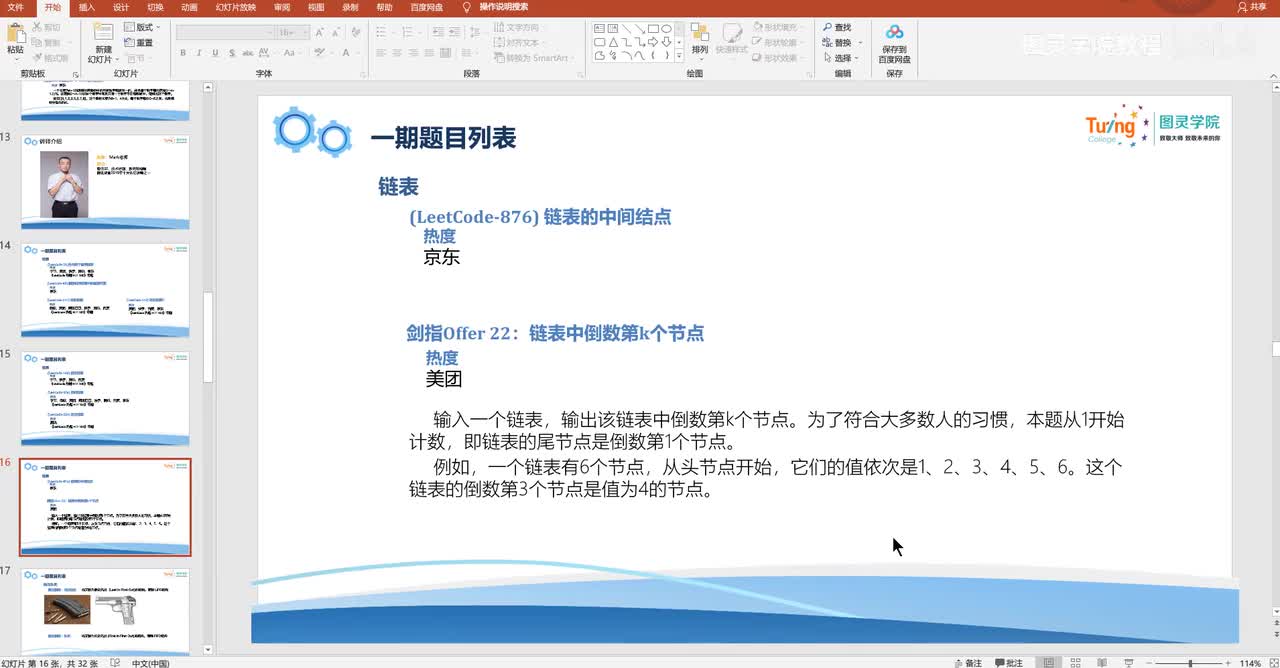Toggle center paragraph alignment button
Viewport: 1280px width, 668px height.
point(396,53)
